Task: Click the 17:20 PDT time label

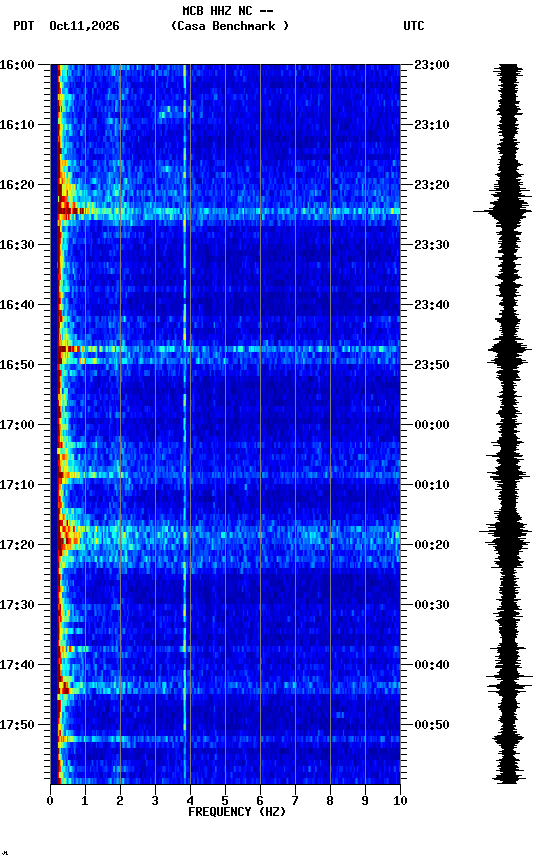Action: coord(17,546)
